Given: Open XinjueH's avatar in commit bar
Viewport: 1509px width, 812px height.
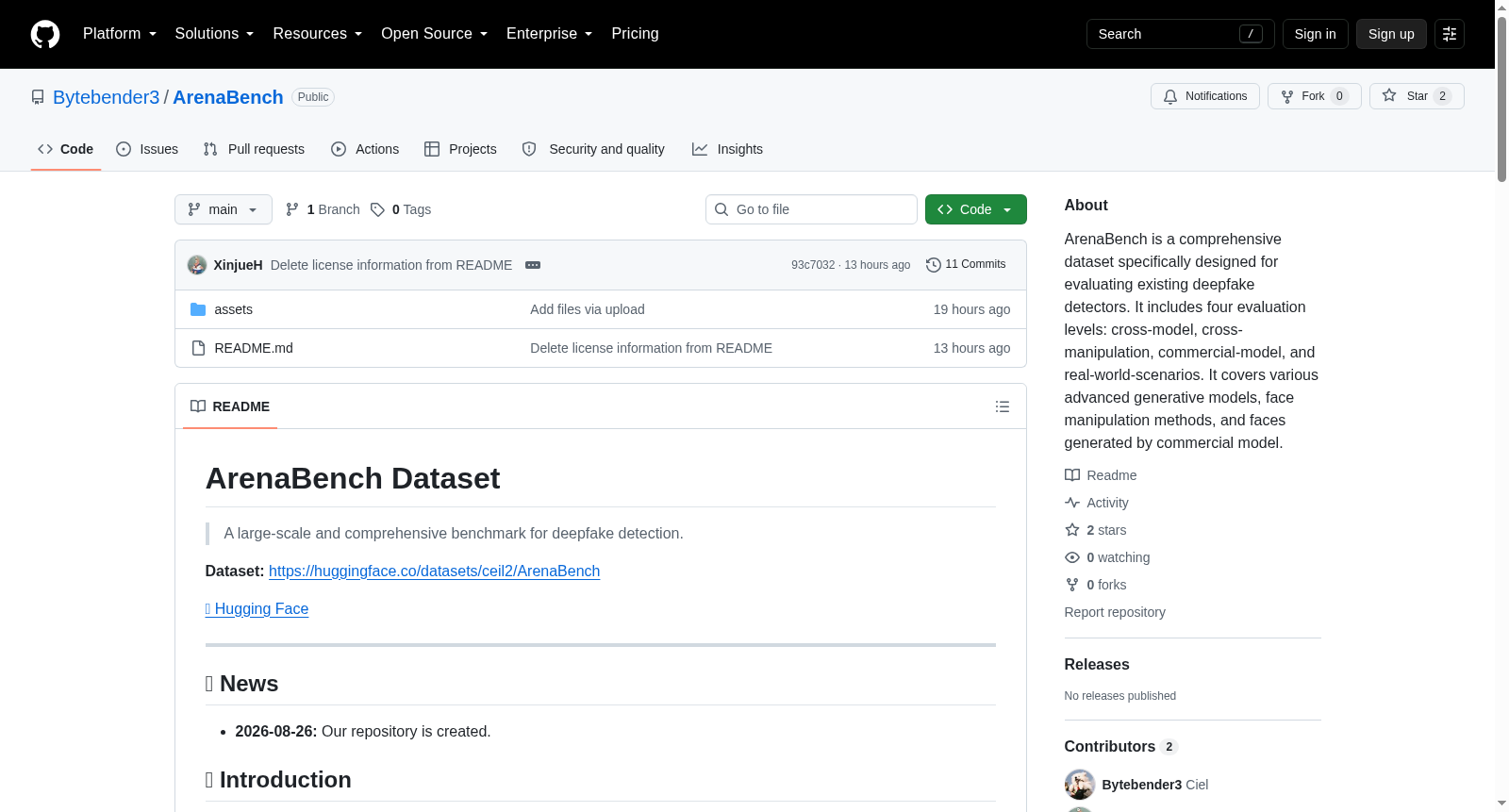Looking at the screenshot, I should (197, 265).
